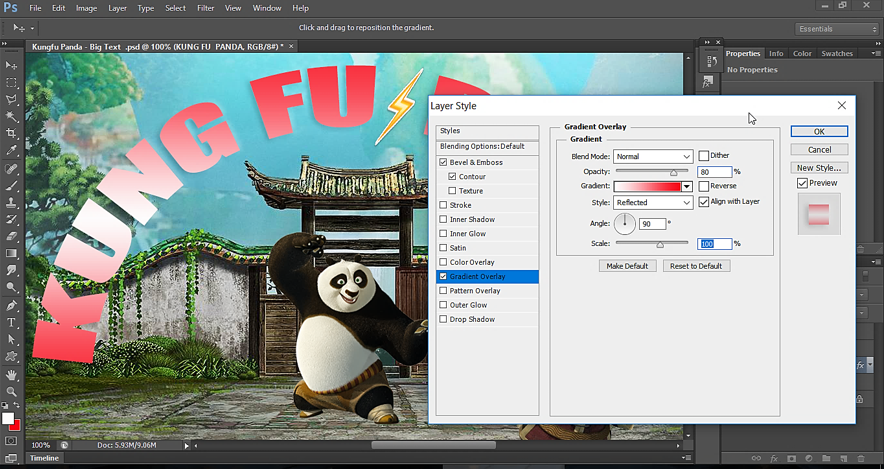Open the Timeline panel menu
Viewport: 885px width, 469px height.
(x=686, y=458)
